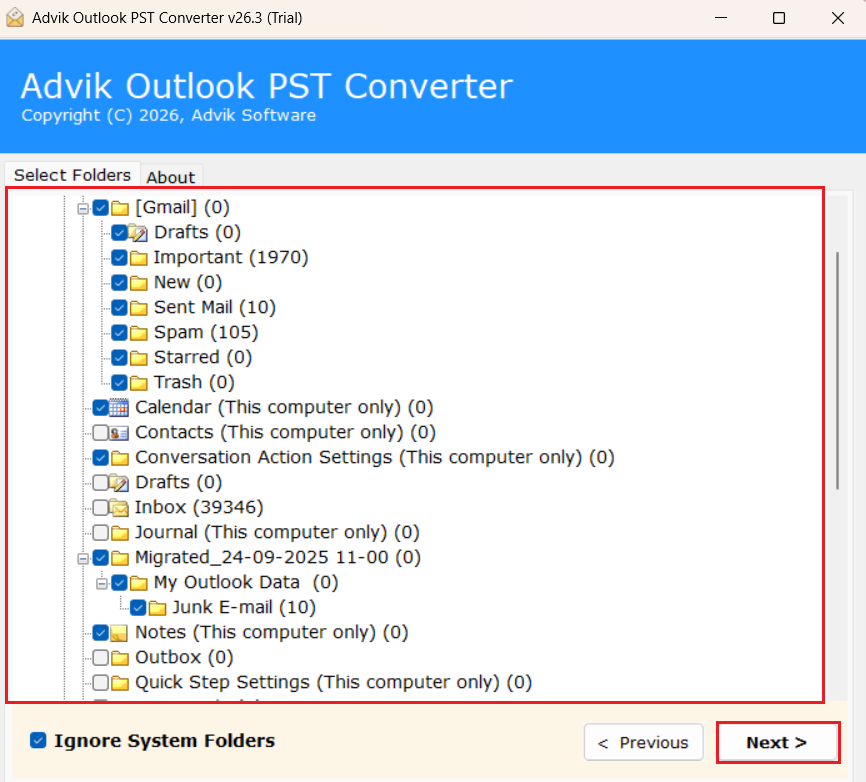Viewport: 866px width, 782px height.
Task: Select the Junk E-mail (10) label
Action: point(244,607)
